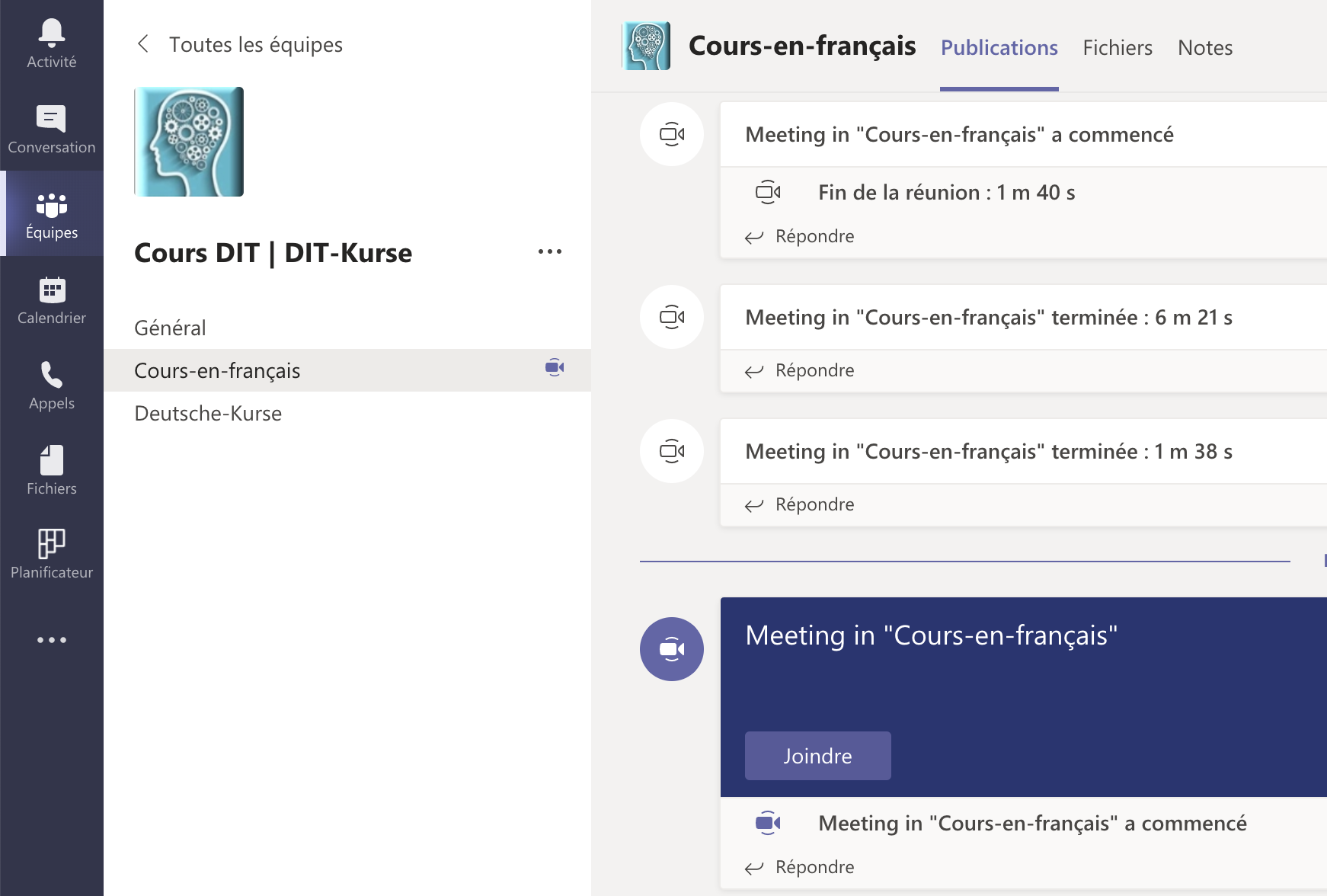Click the meeting icon beside the 6 m 21 s post

pyautogui.click(x=672, y=317)
